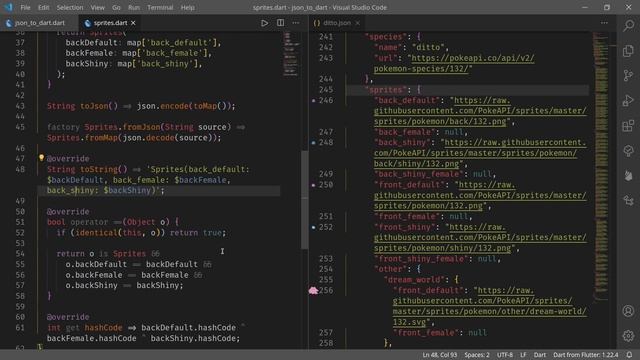Viewport: 640px width, 360px height.
Task: Click line number 54 in left editor
Action: tap(20, 254)
